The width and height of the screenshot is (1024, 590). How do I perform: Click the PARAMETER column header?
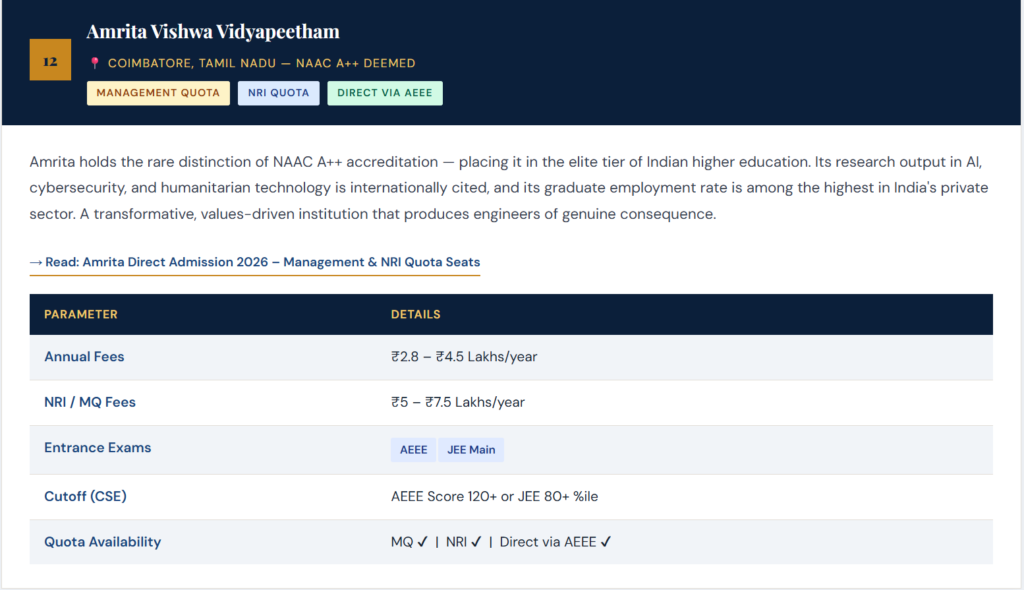coord(81,314)
